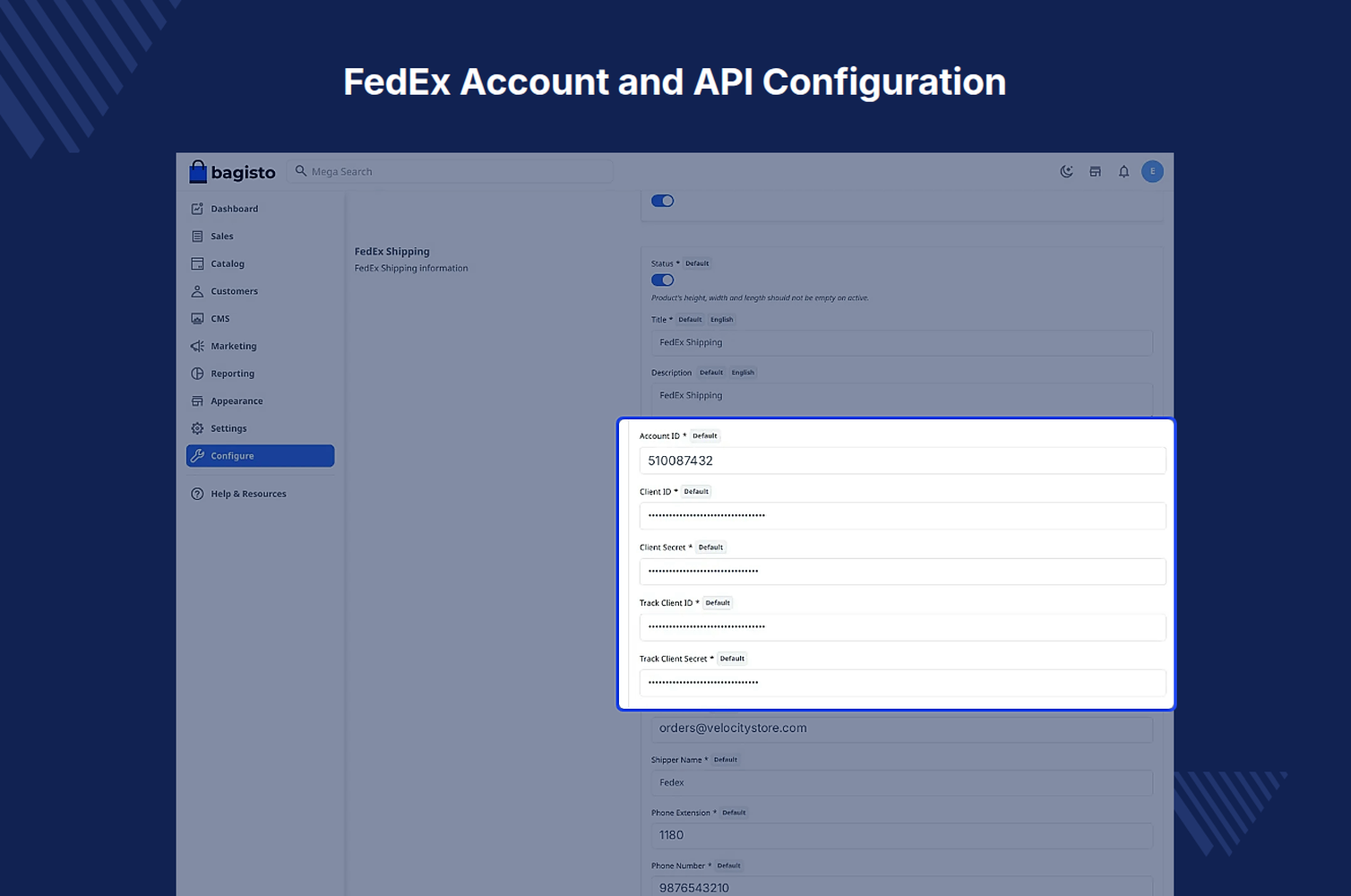
Task: Click the bagisto logo
Action: click(232, 172)
